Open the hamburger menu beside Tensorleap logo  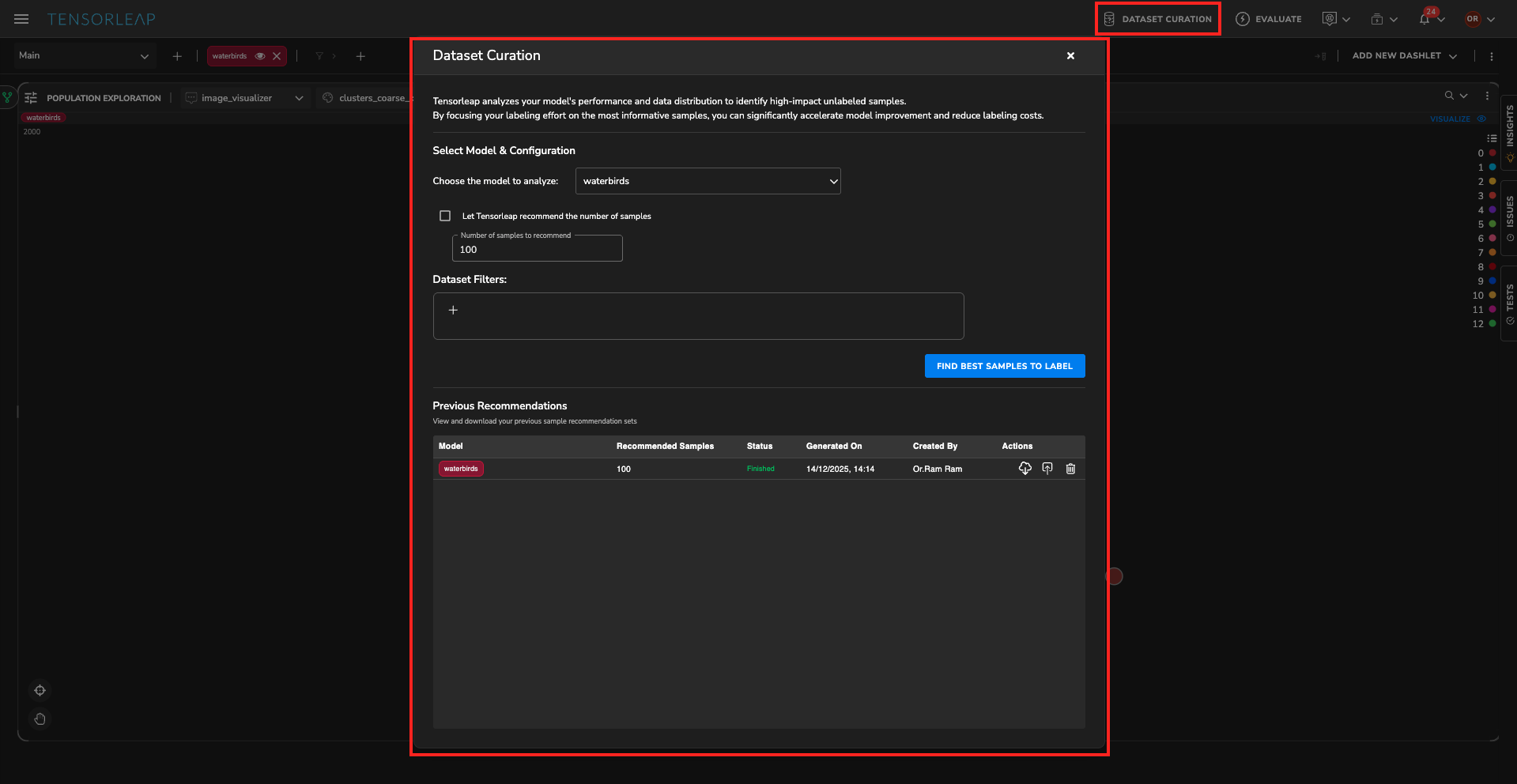point(21,19)
